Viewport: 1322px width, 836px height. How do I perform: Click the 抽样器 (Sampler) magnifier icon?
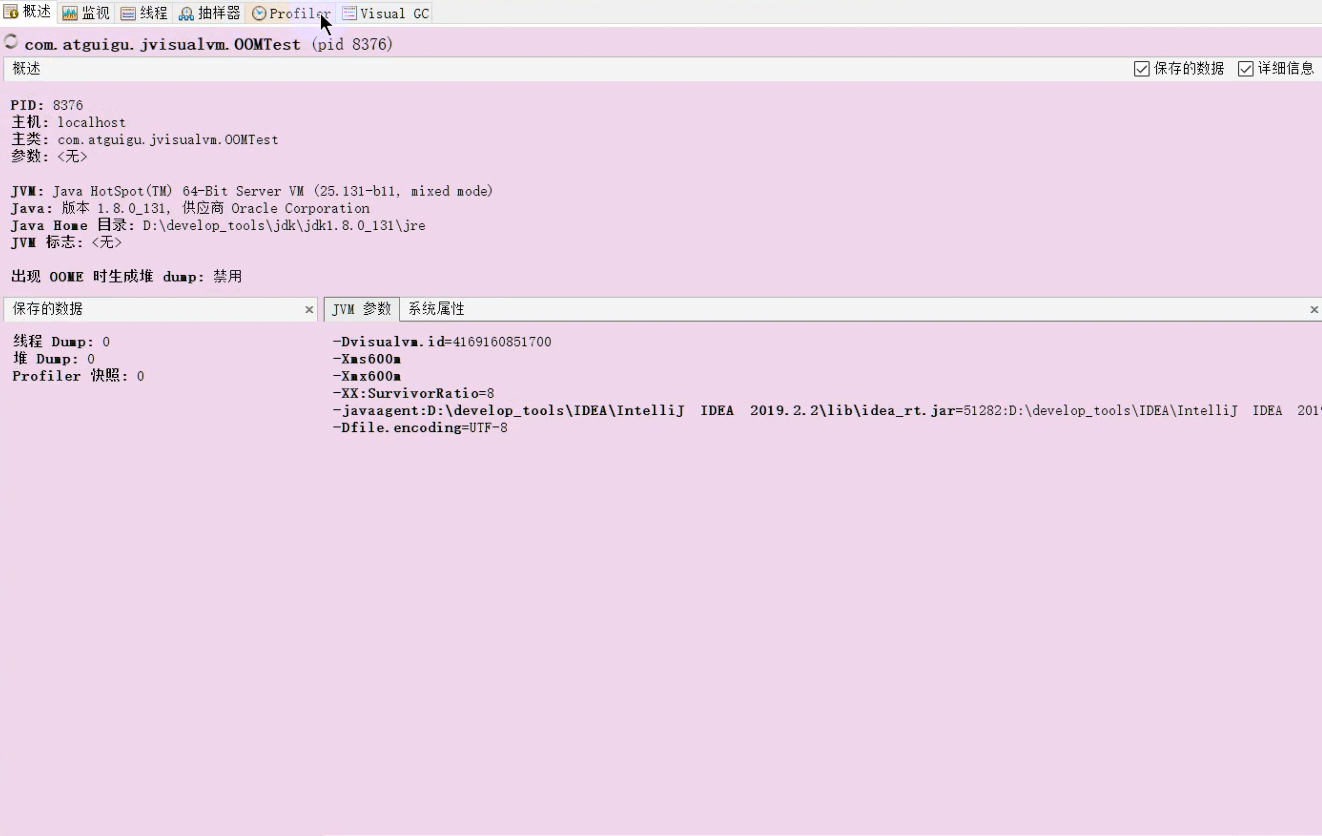[x=186, y=13]
